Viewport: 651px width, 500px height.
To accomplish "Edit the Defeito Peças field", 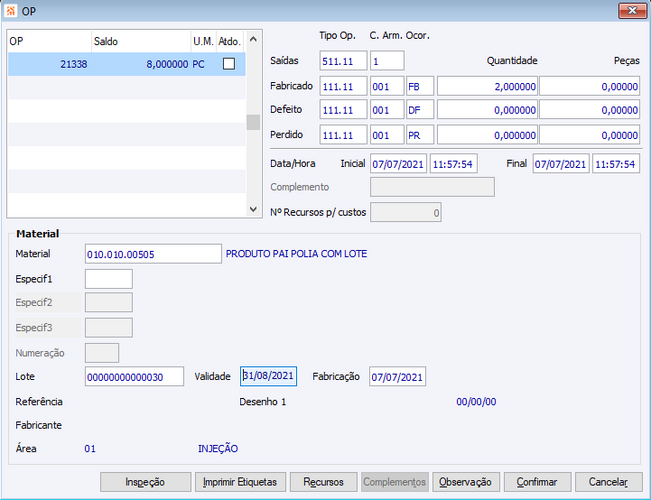I will pos(590,110).
